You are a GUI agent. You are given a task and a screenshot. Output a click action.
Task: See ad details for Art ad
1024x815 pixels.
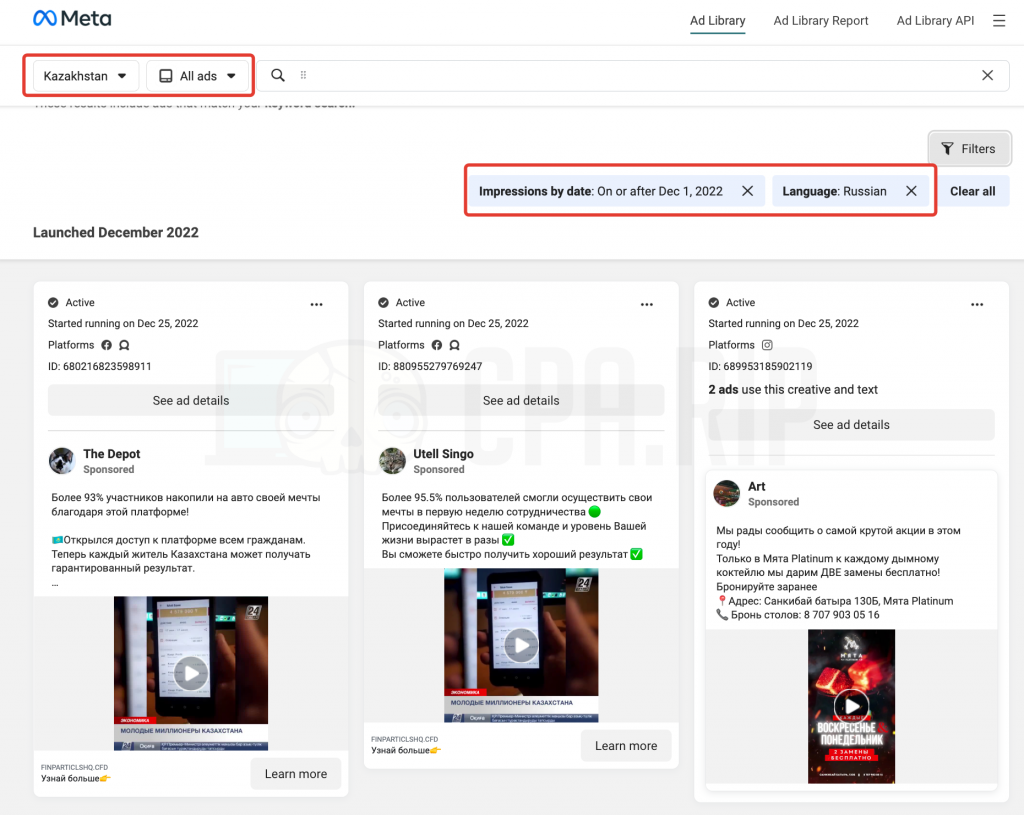[851, 424]
